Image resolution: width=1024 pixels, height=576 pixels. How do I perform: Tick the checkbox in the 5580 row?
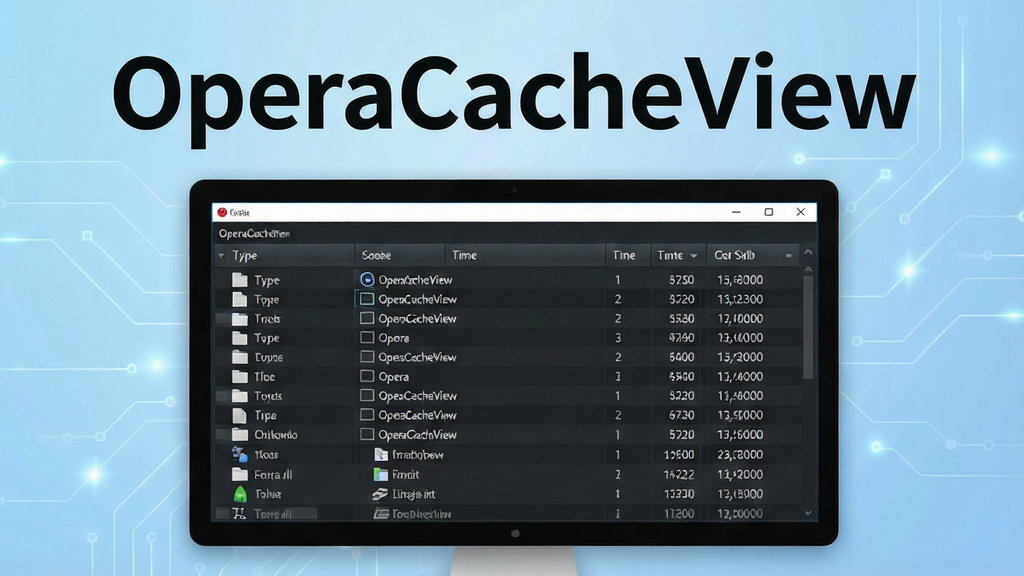click(x=367, y=319)
